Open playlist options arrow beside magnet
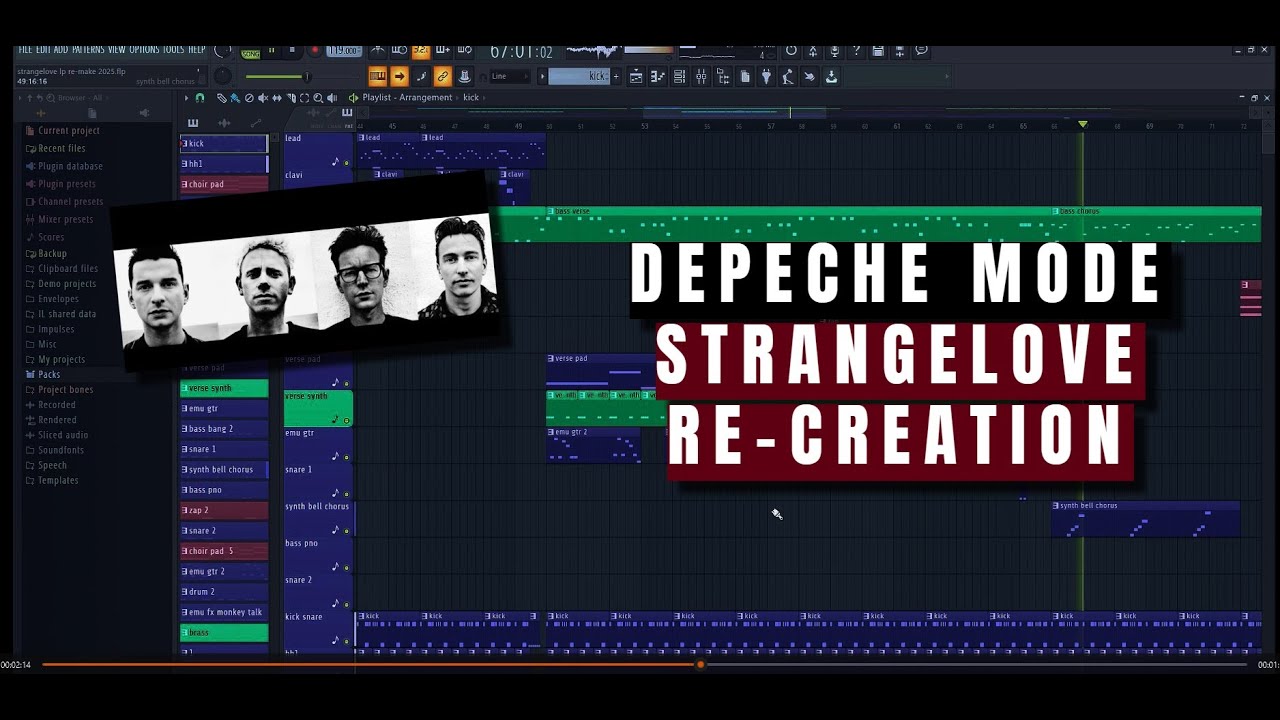Image resolution: width=1280 pixels, height=720 pixels. [186, 98]
